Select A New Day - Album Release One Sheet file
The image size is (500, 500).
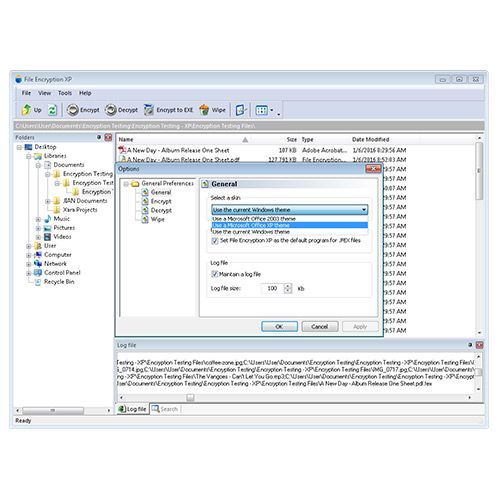178,150
